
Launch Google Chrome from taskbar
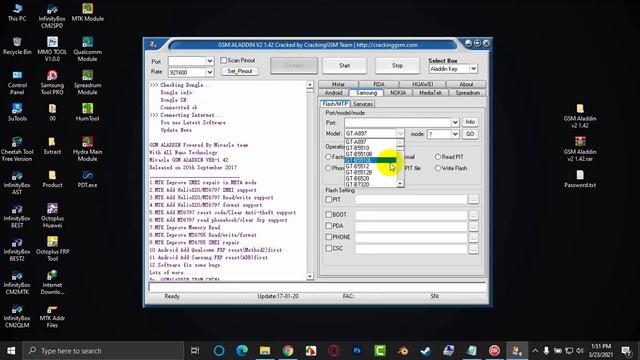[288, 351]
